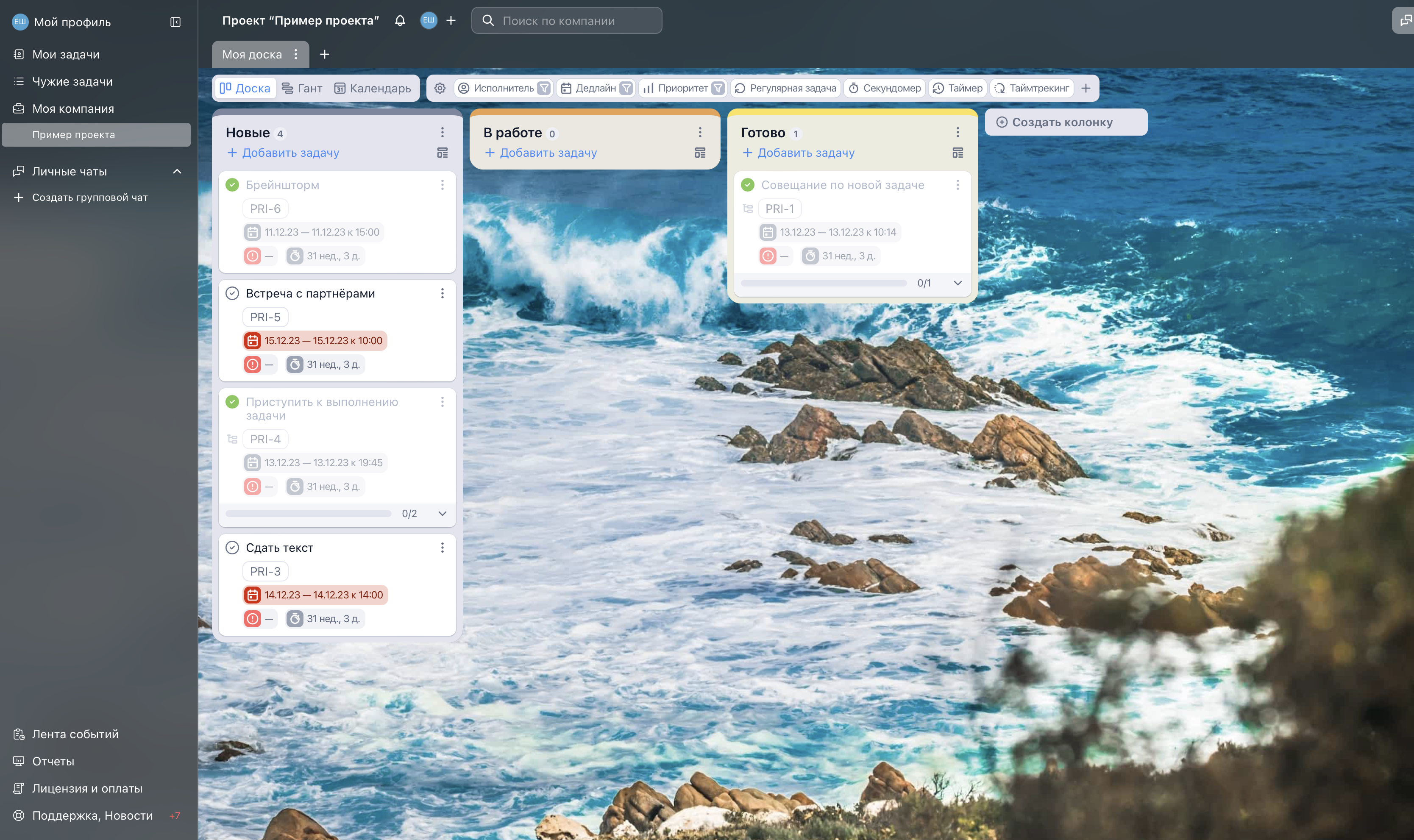Switch to Гант view tab
Screen dimensions: 1414x840
[x=302, y=88]
